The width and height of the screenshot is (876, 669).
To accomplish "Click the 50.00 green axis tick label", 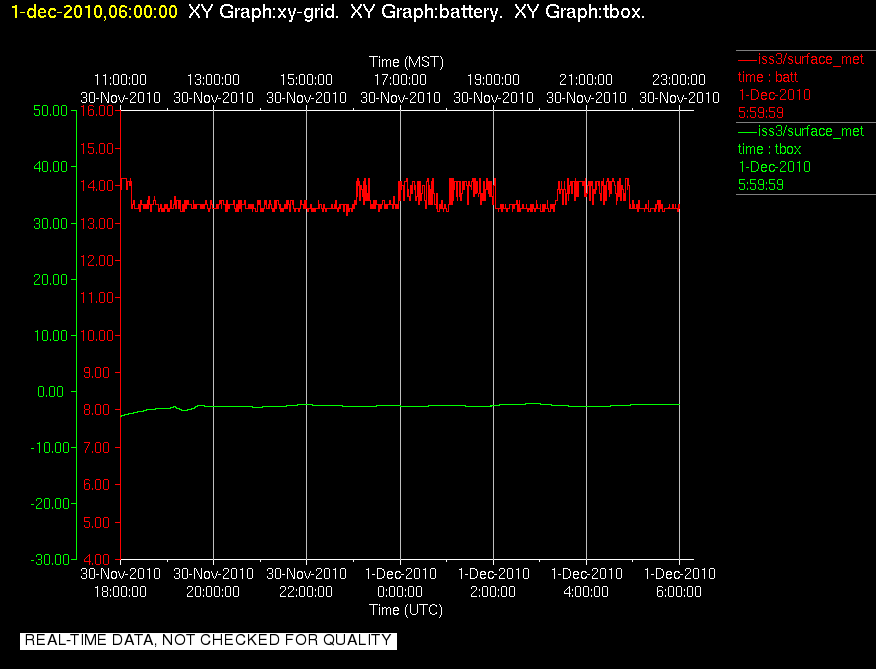I will [50, 111].
